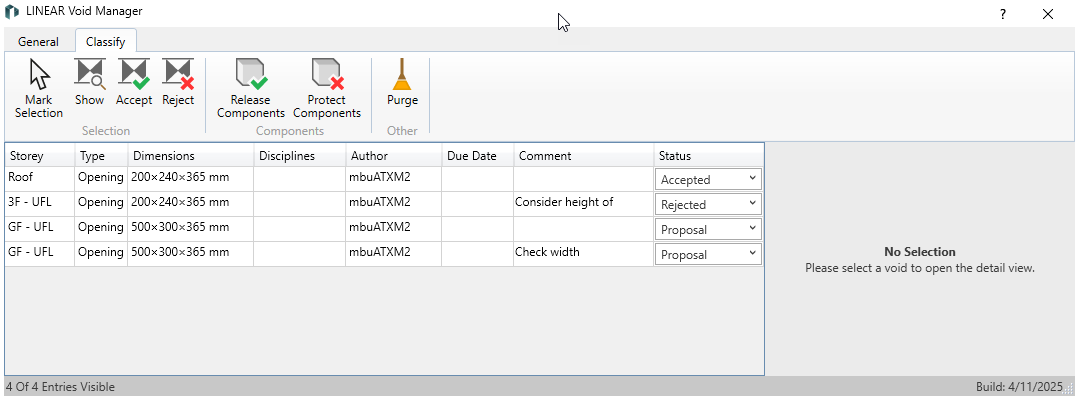Expand status dropdown for Check width row
This screenshot has width=1079, height=397.
708,255
